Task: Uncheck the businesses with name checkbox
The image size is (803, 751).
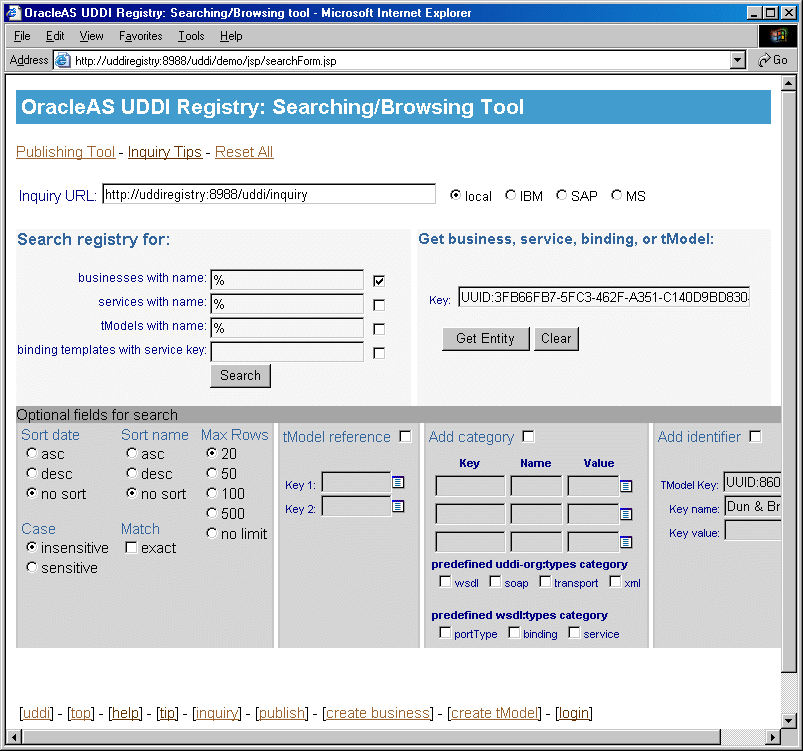Action: [x=379, y=281]
